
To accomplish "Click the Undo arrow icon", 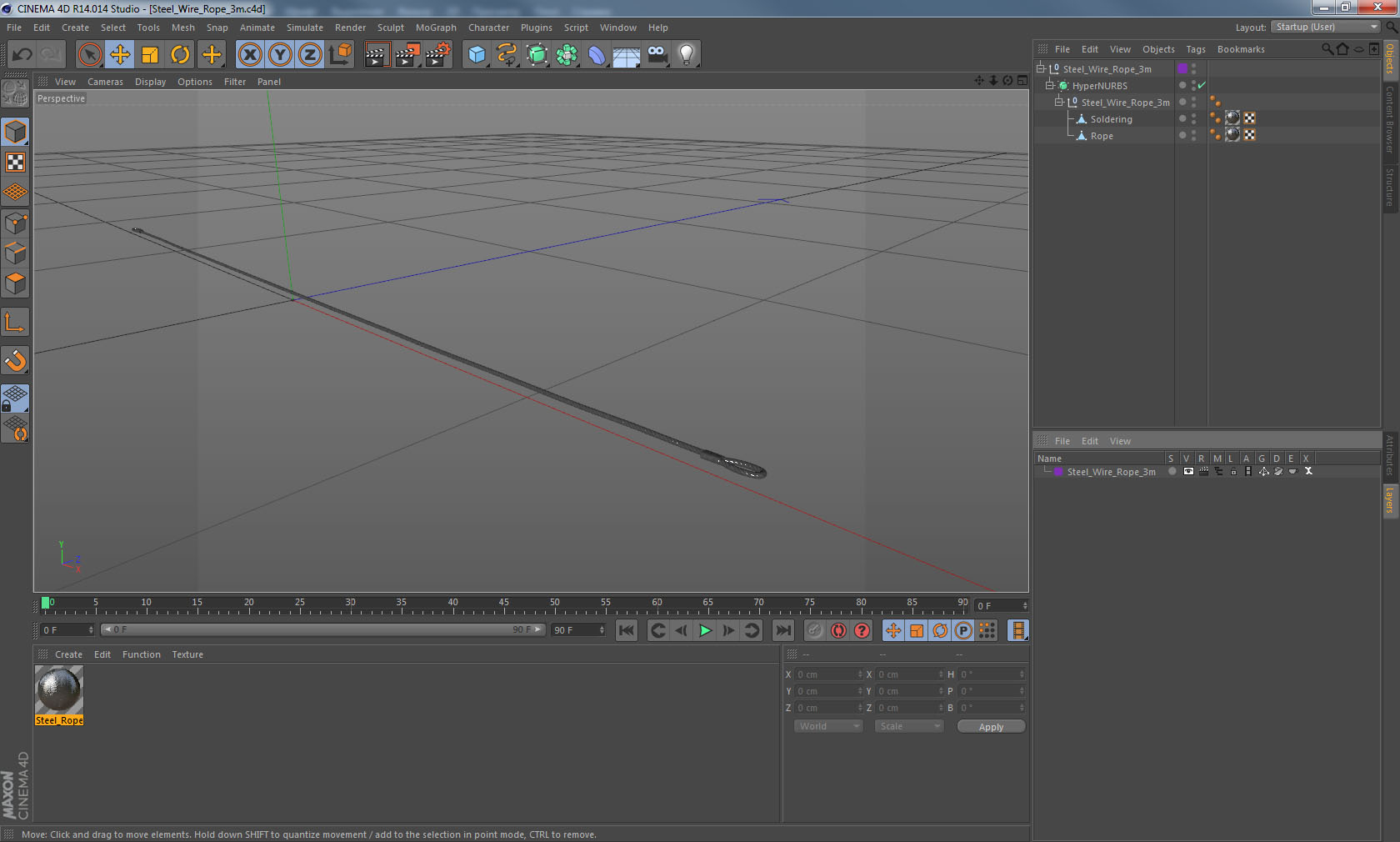I will coord(22,55).
